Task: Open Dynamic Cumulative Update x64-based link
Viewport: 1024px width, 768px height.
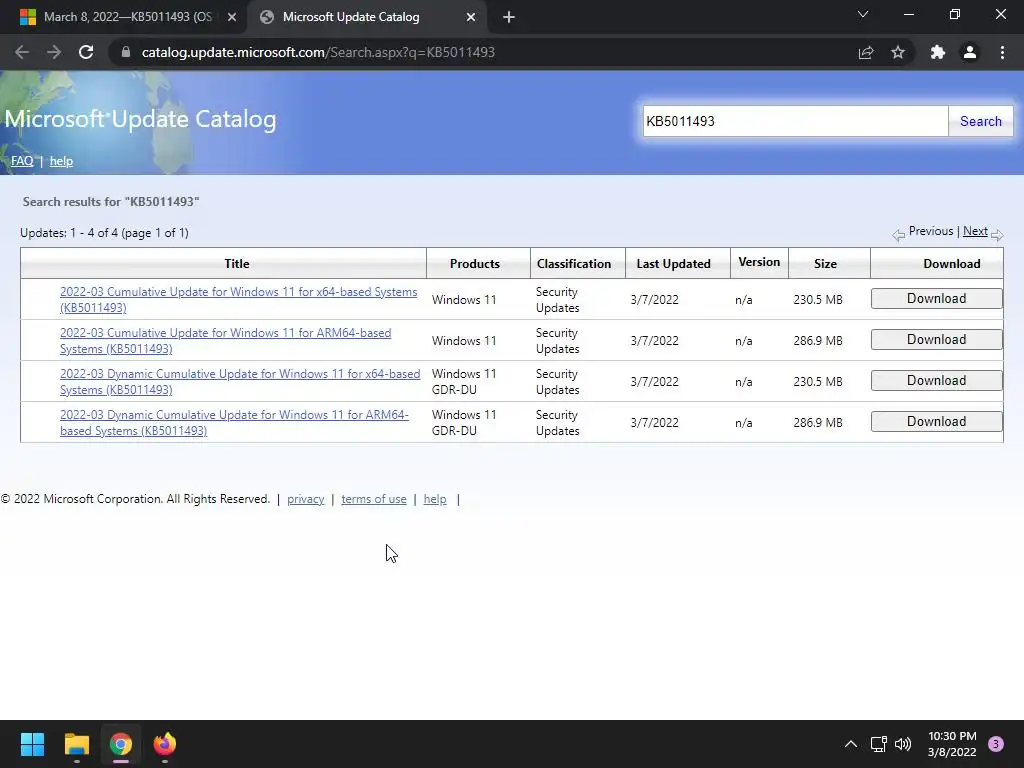Action: click(240, 382)
